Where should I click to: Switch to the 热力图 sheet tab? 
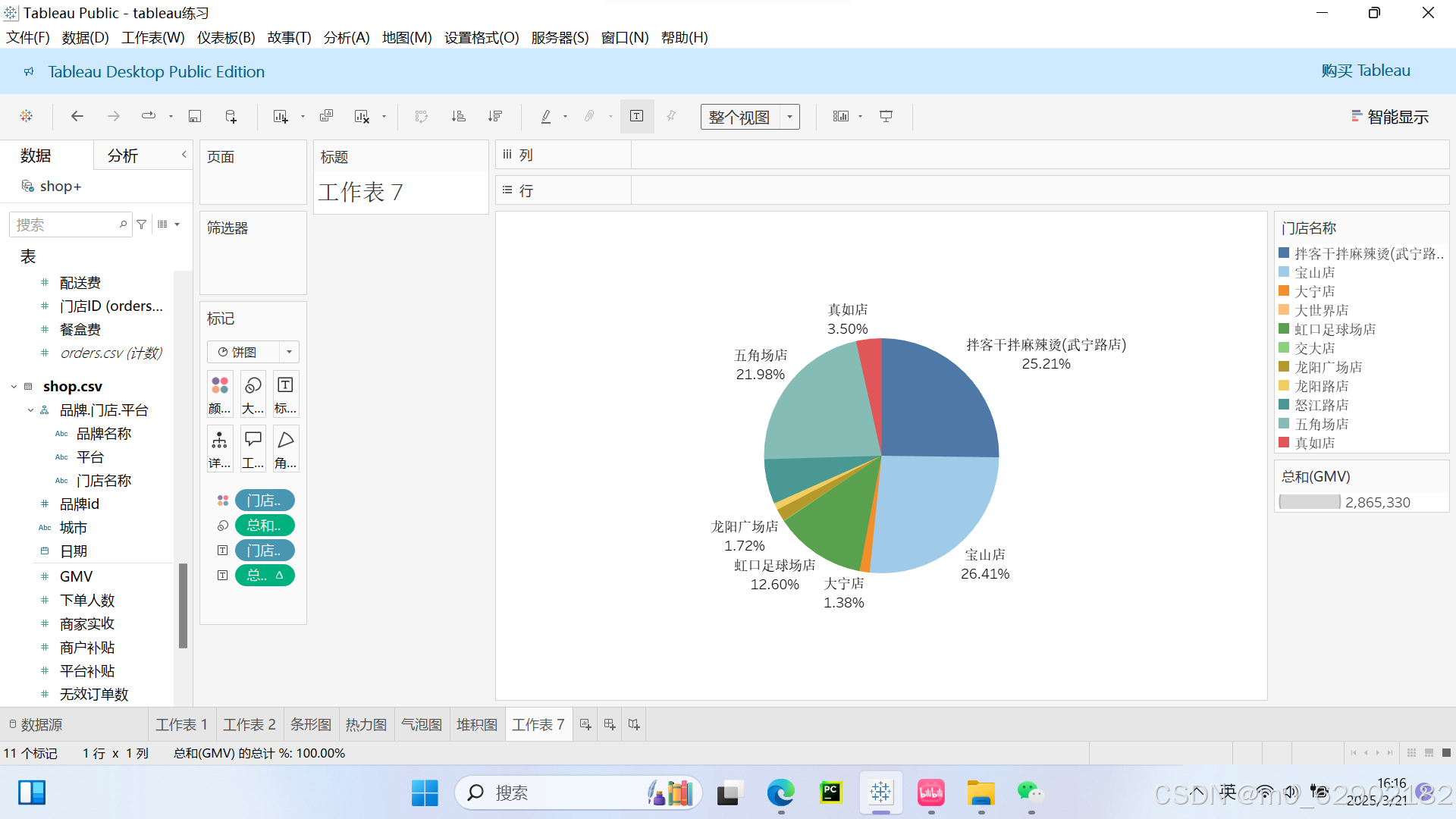pos(366,725)
